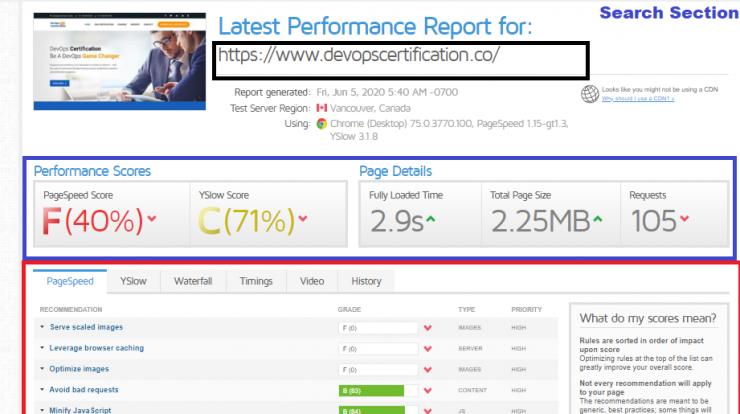Click red down chevron in Optimize images row
Screen dimensions: 740x414
click(428, 370)
